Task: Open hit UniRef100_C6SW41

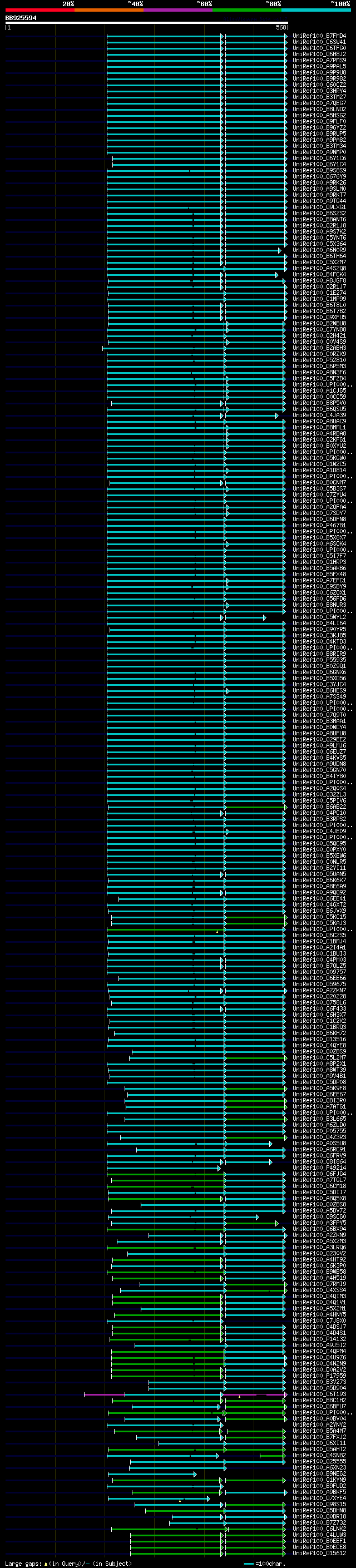Action: (319, 42)
